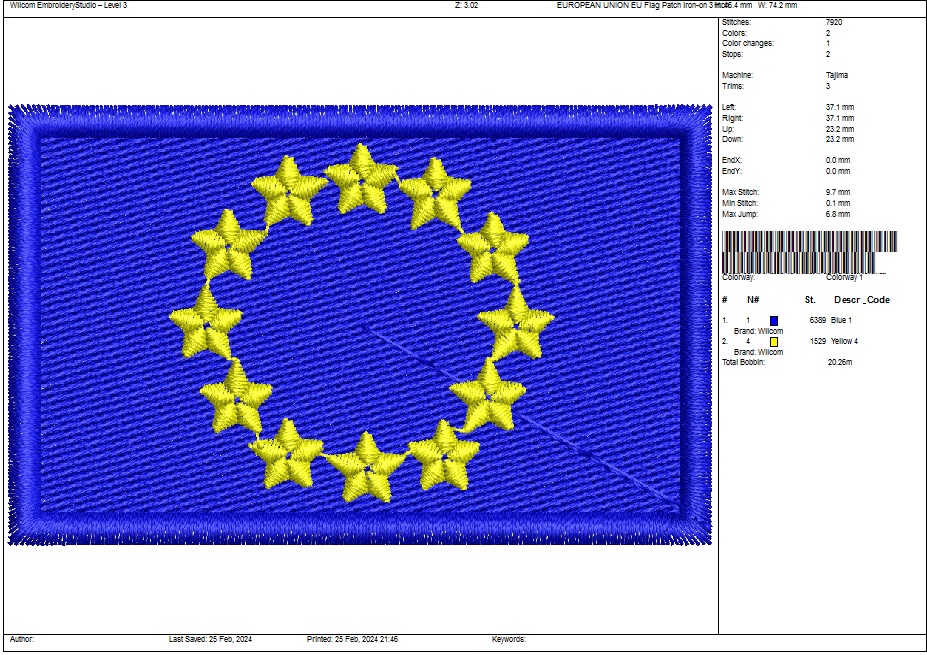This screenshot has width=927, height=655.
Task: Click the Total Bobbin value 20.26m
Action: point(840,362)
